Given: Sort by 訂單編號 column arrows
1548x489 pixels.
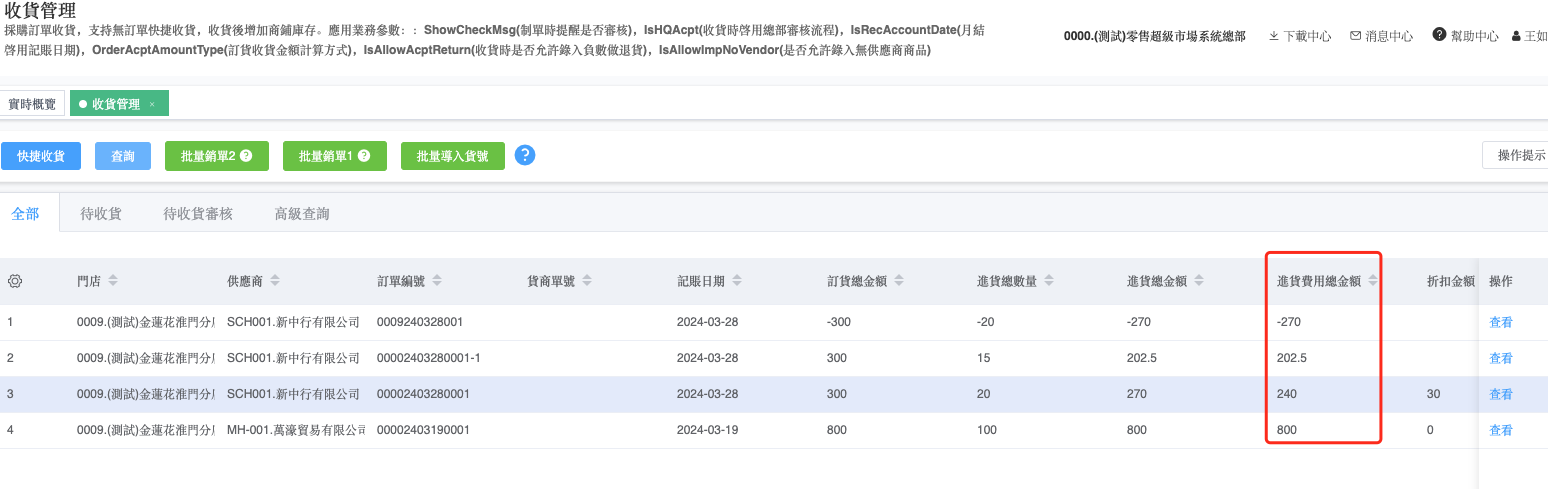Looking at the screenshot, I should pyautogui.click(x=437, y=282).
